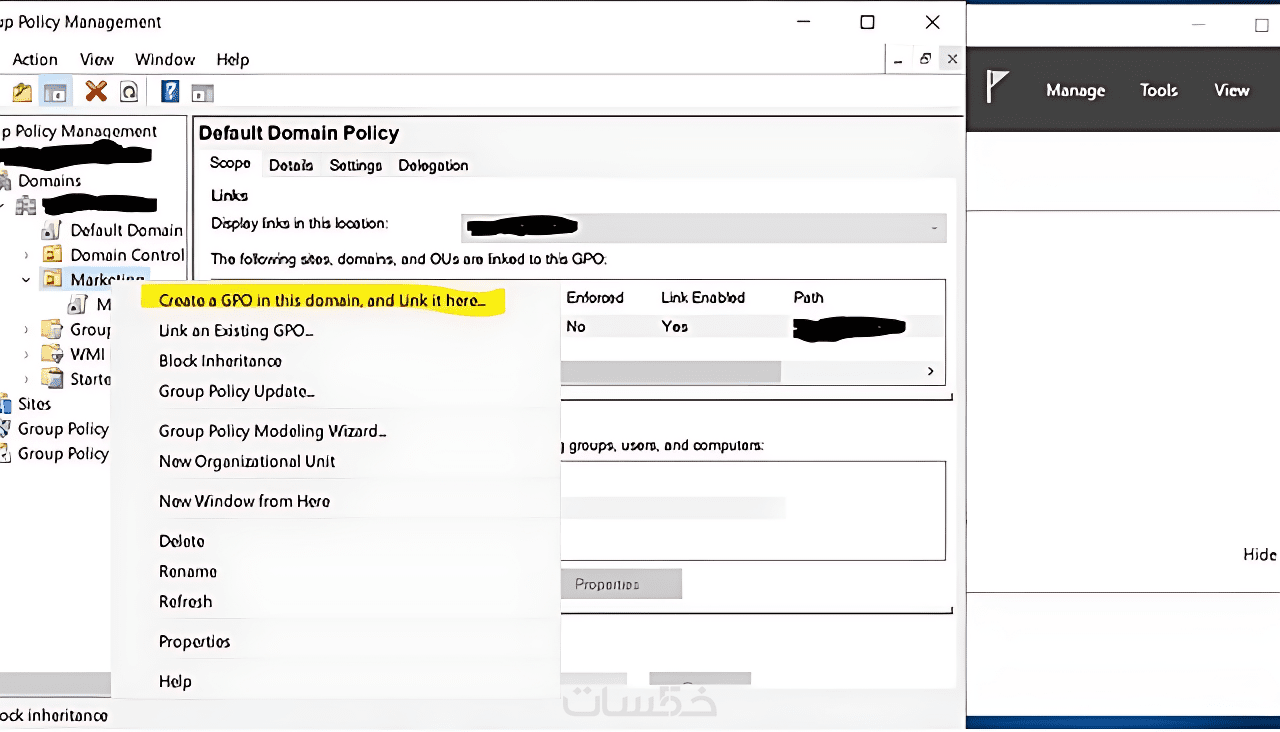Click the Group Policy Results node icon
This screenshot has height=732, width=1280.
click(6, 454)
